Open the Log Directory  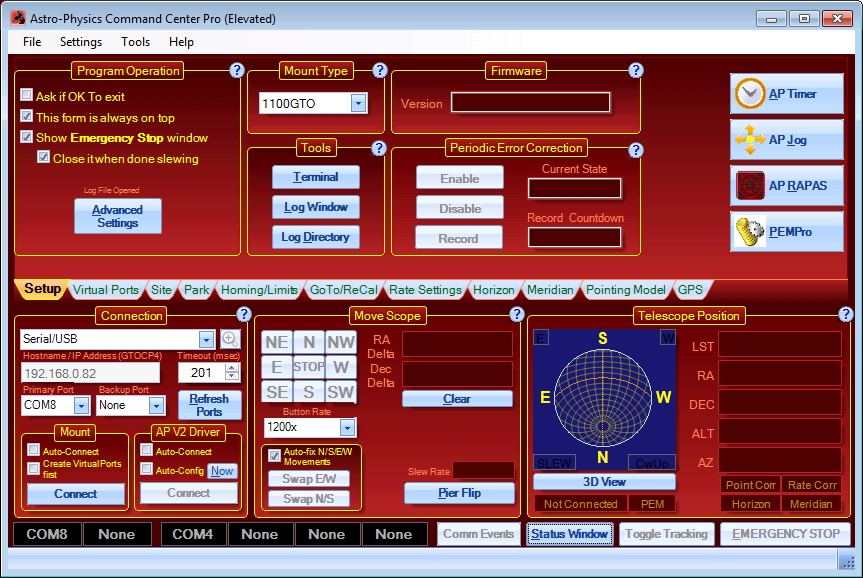coord(315,237)
